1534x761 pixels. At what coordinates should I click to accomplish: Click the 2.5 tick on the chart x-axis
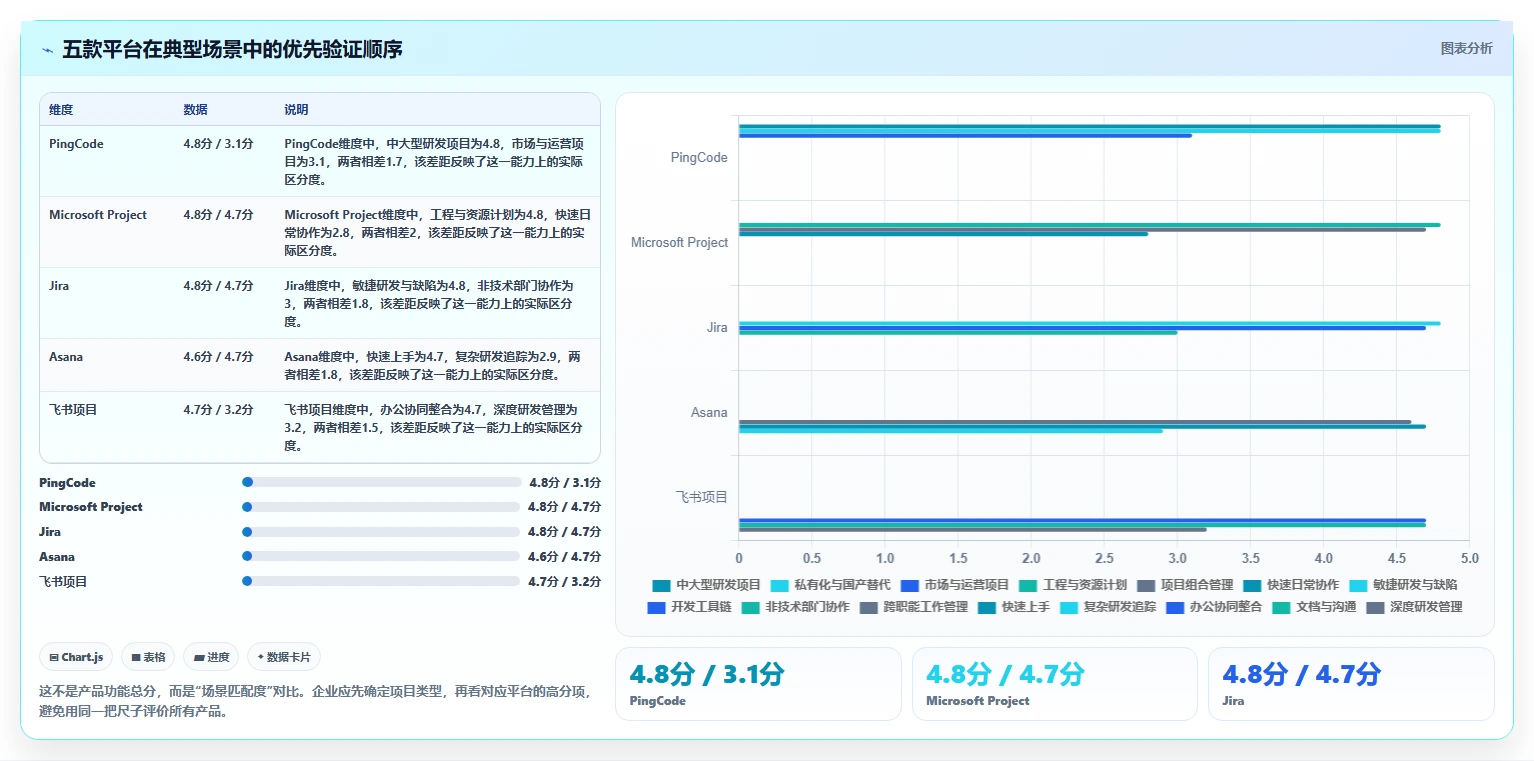click(1104, 558)
